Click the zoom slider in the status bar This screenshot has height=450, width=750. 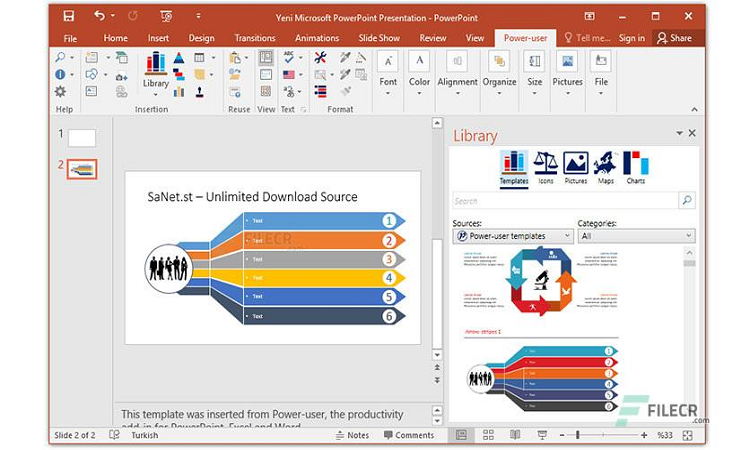[x=605, y=435]
